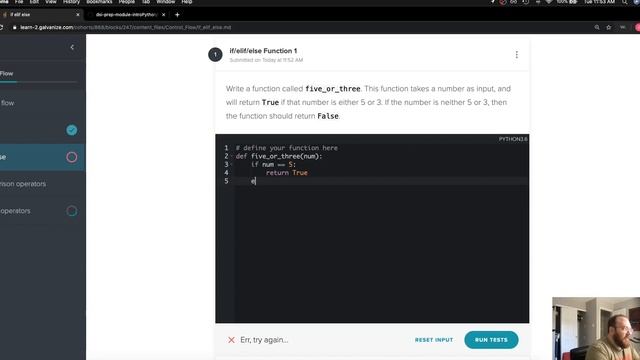The height and width of the screenshot is (360, 640).
Task: Open Spotlight search in the menu bar
Action: 624,2
